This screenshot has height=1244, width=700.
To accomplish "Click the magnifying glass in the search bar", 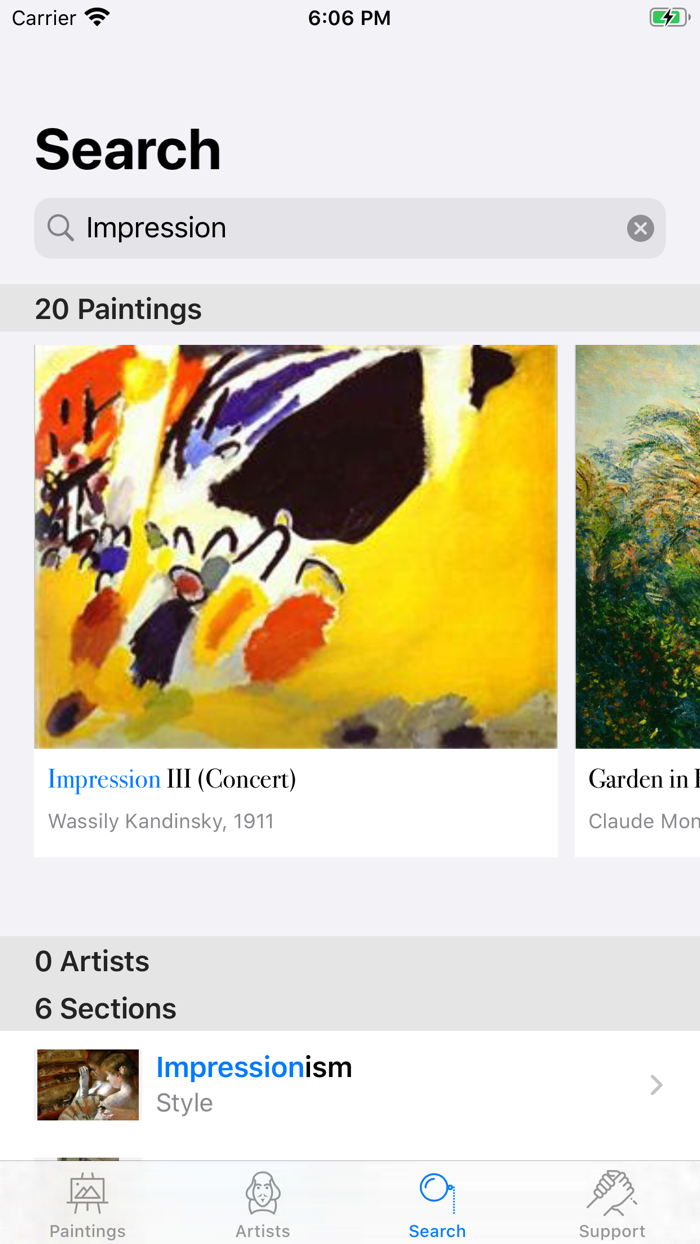I will (60, 228).
